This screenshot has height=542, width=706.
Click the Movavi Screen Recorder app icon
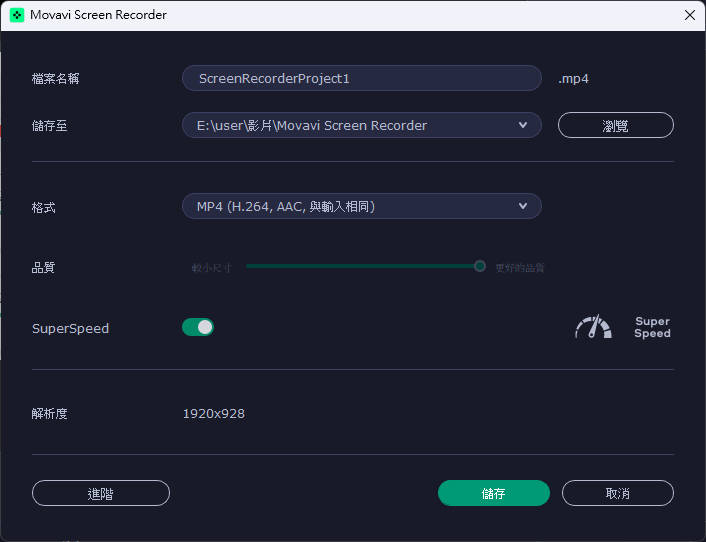coord(17,15)
